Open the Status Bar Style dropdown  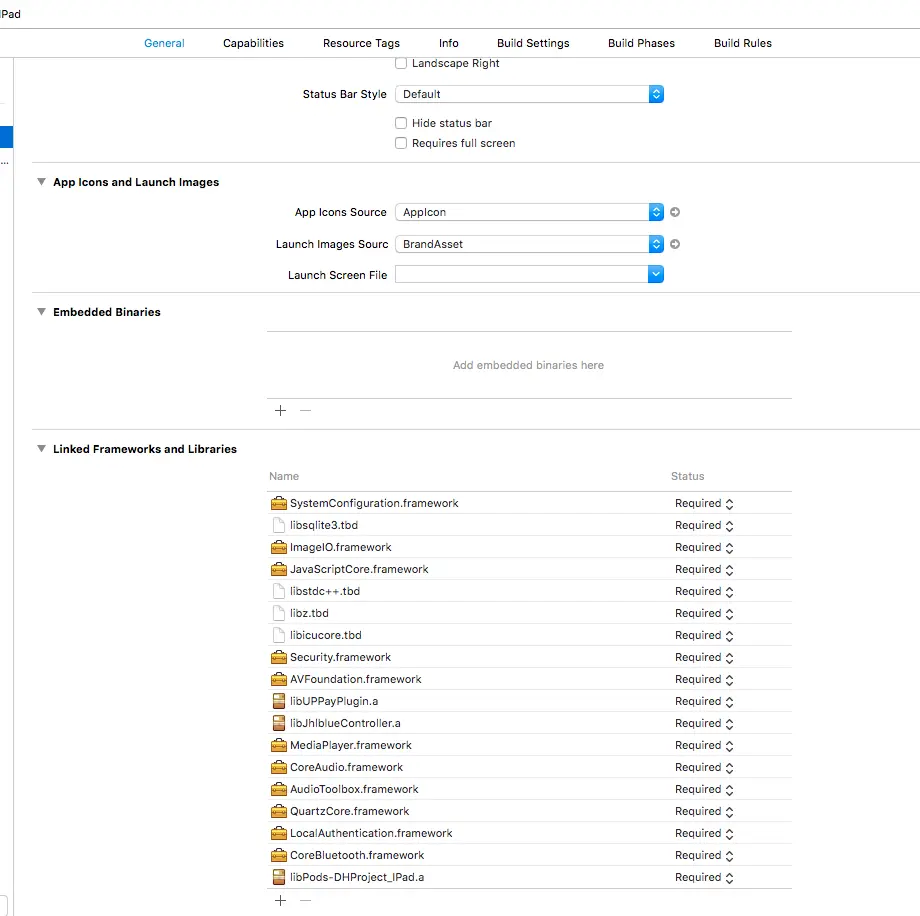coord(529,94)
